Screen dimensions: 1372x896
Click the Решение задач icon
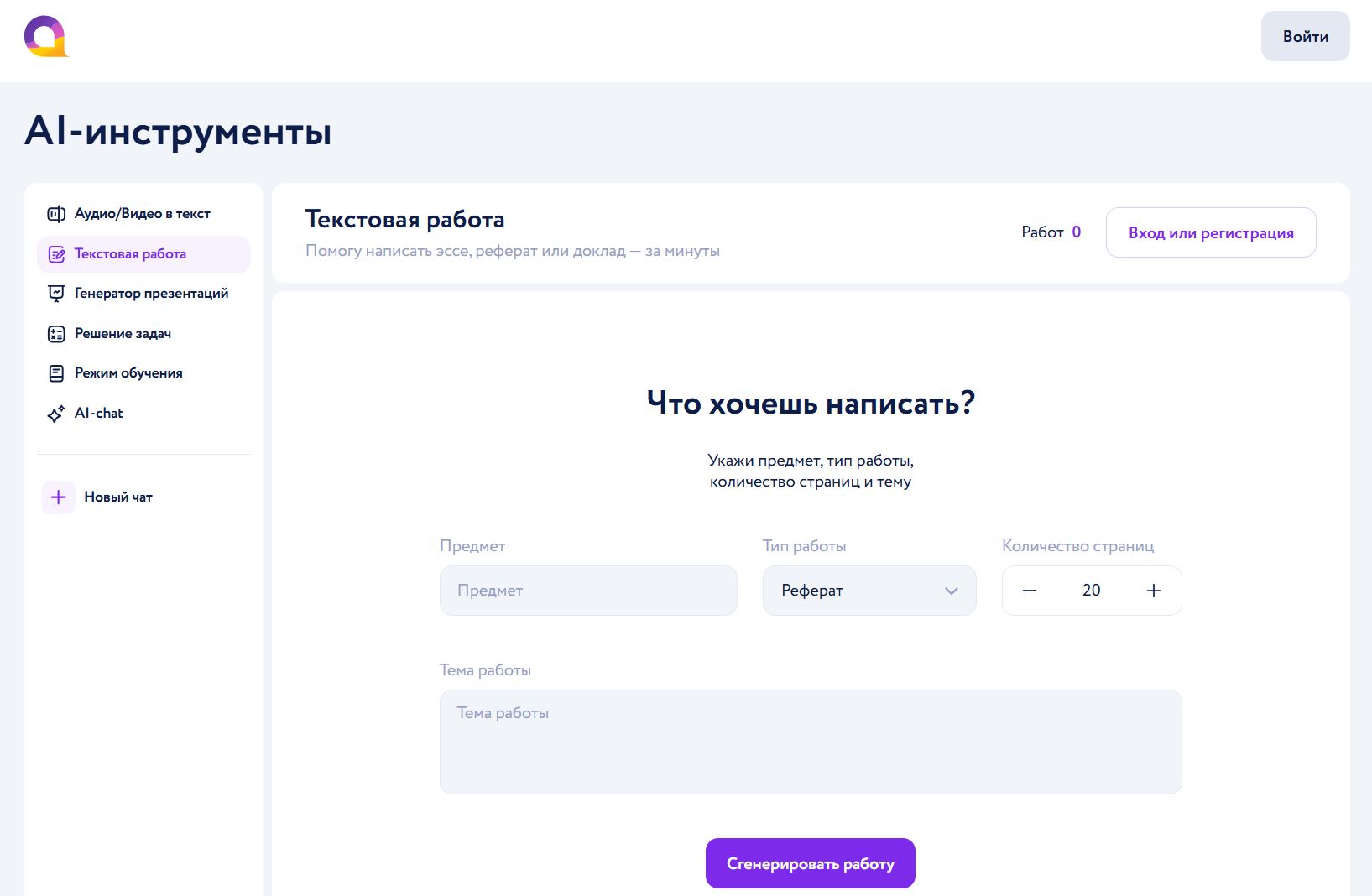56,334
